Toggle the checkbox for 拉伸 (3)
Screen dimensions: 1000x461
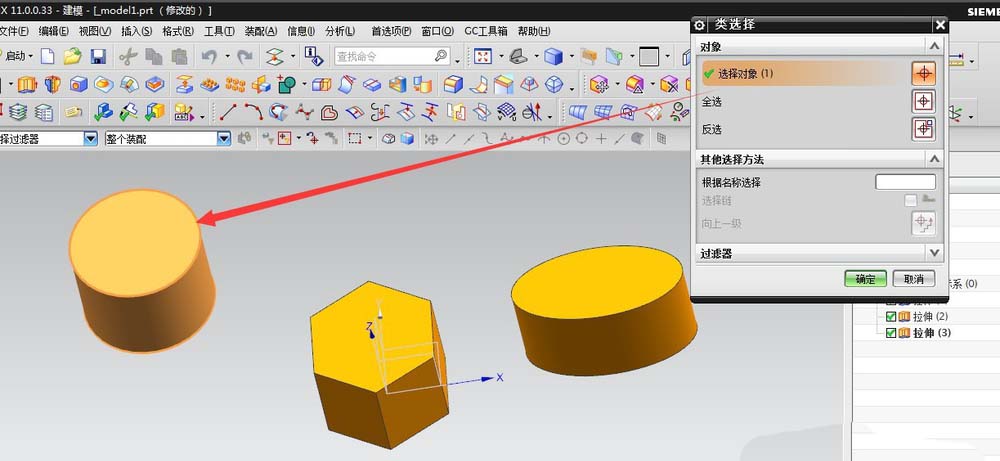pos(891,333)
